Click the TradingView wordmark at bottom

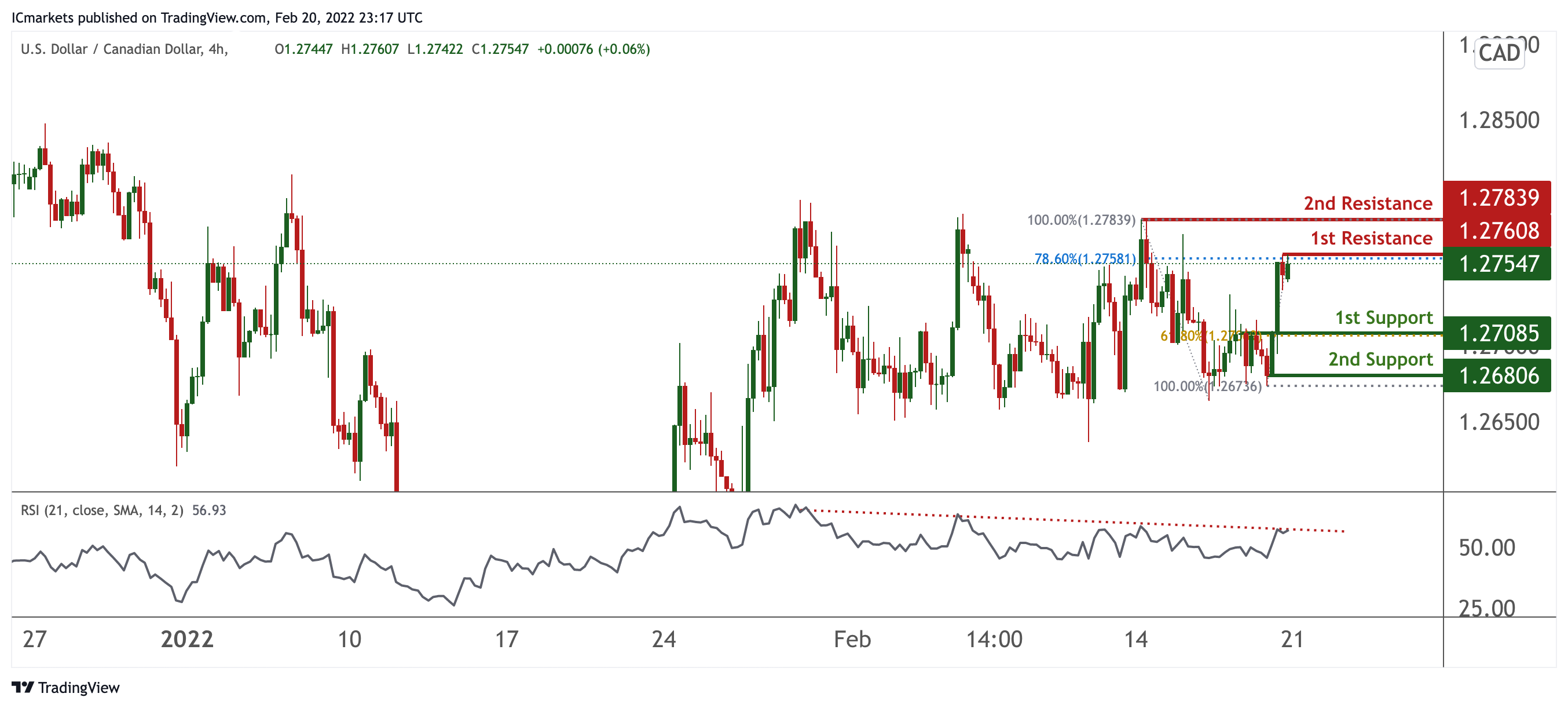coord(79,687)
